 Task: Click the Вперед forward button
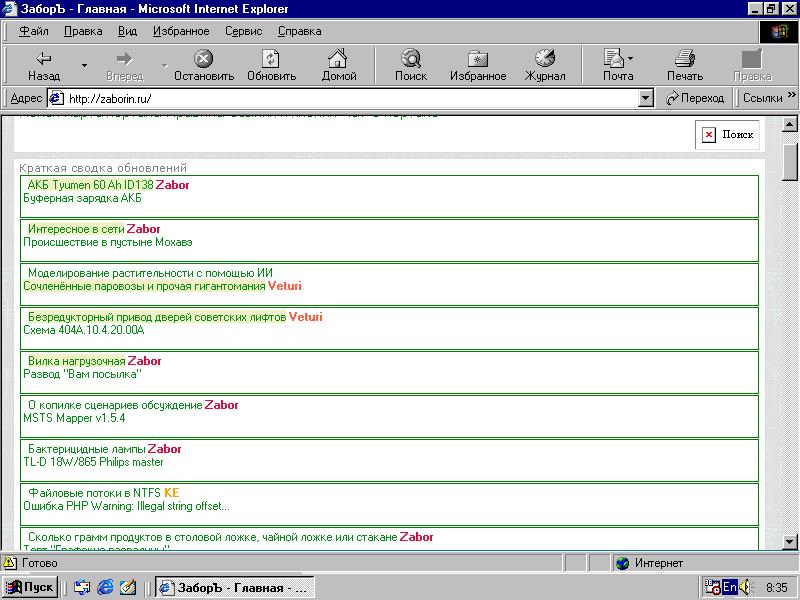(124, 66)
